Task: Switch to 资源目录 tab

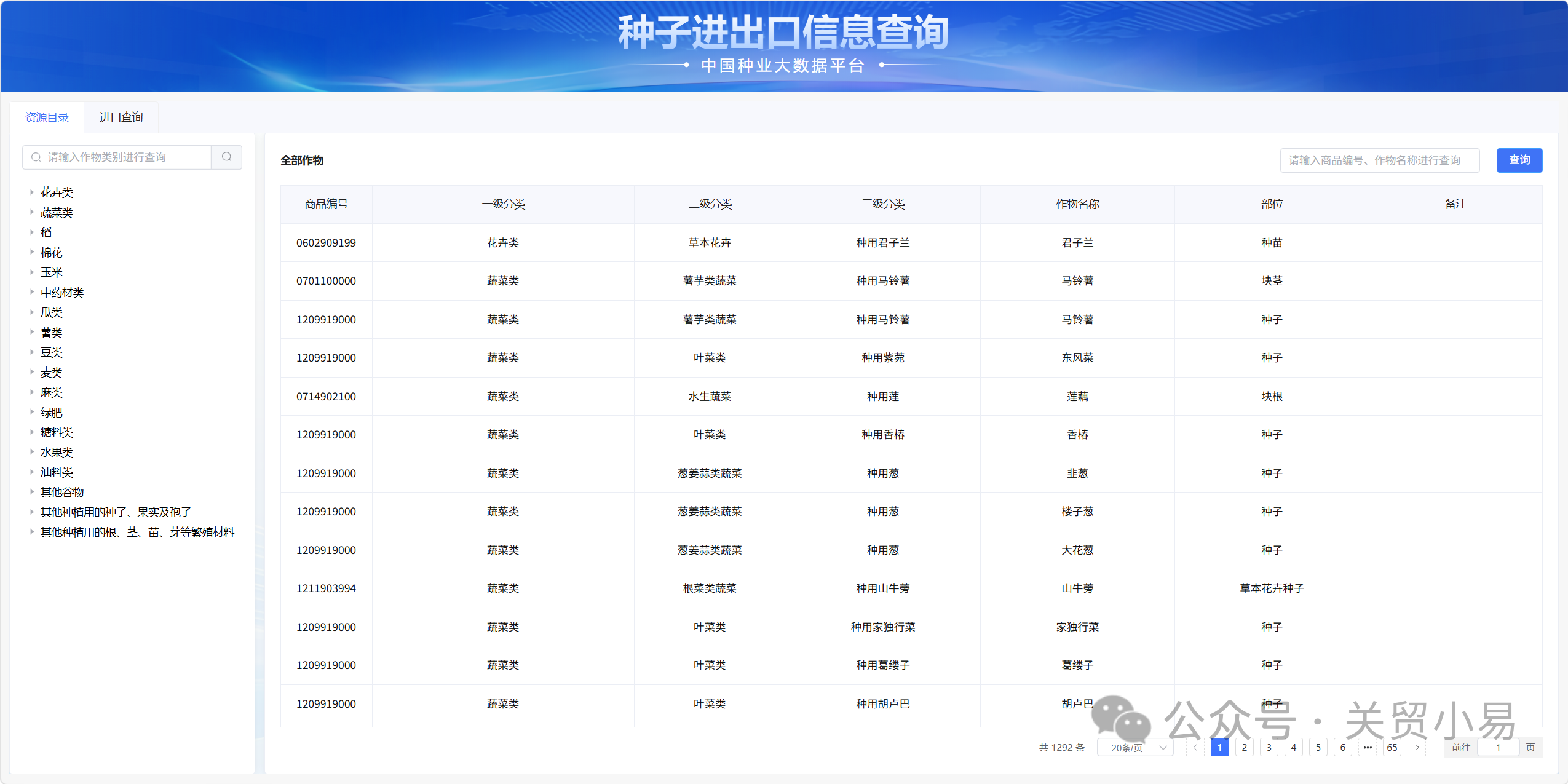Action: click(47, 117)
